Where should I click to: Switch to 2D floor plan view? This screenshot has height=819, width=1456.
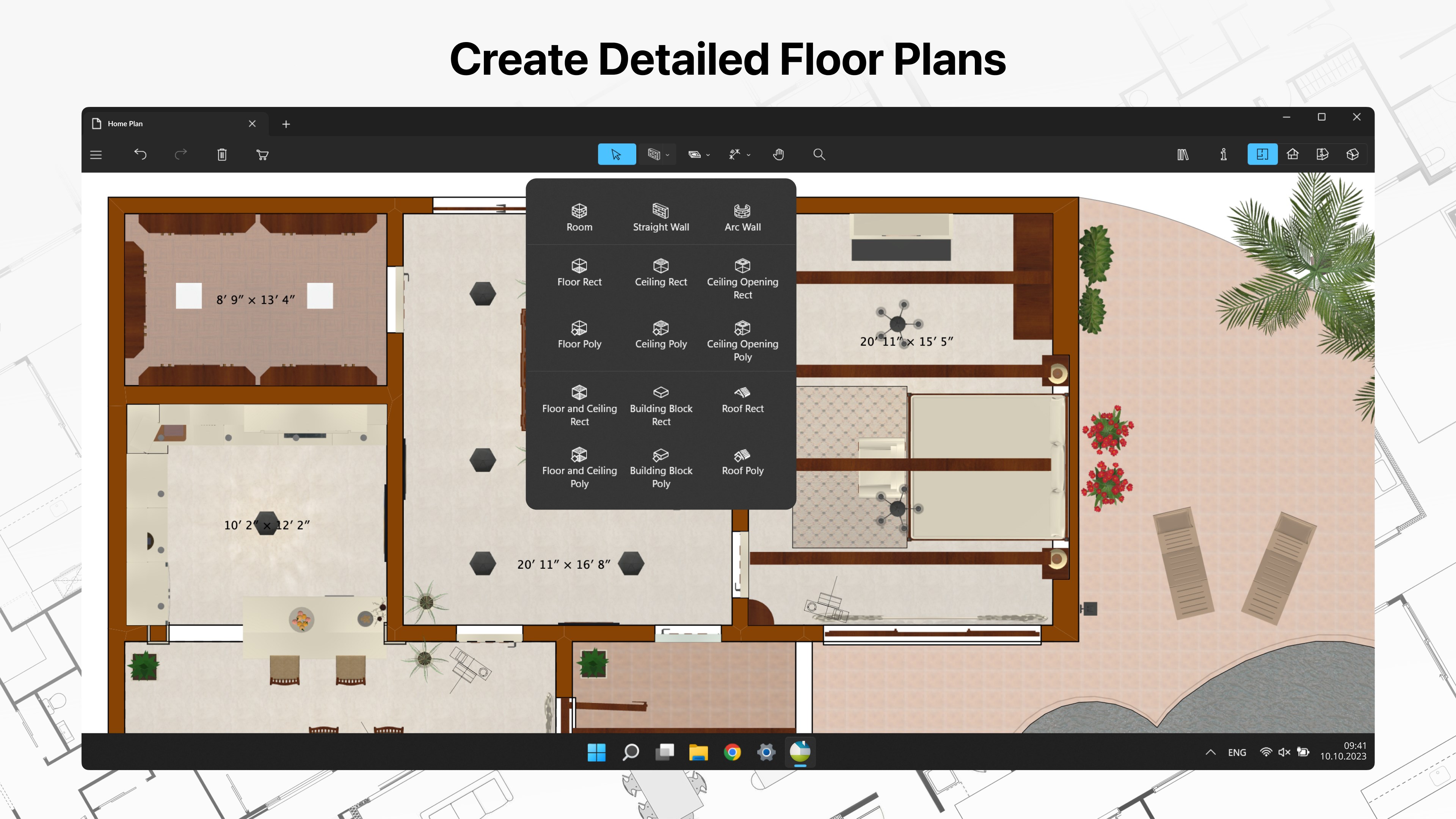[x=1262, y=154]
